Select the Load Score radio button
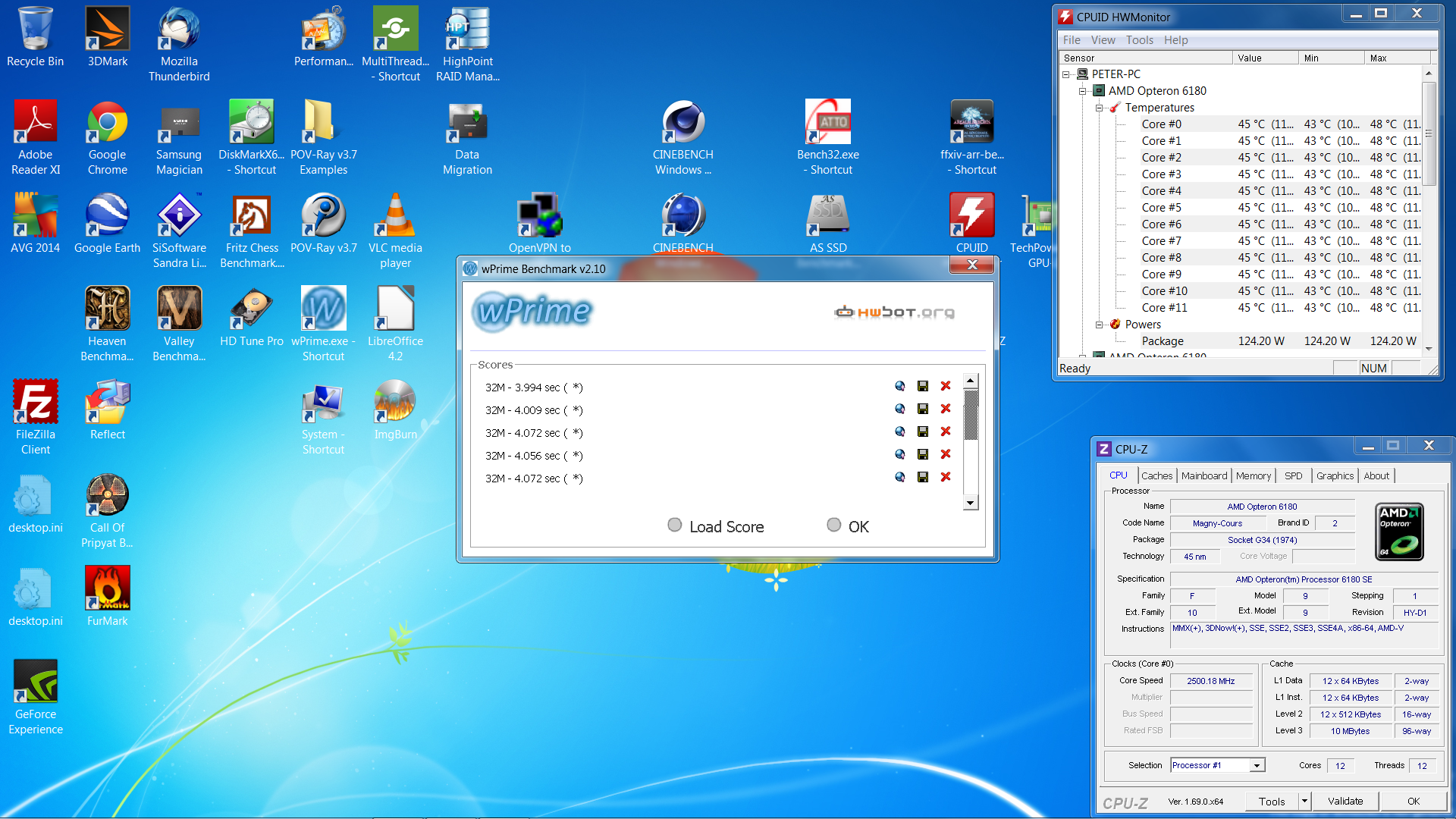The width and height of the screenshot is (1456, 819). (675, 525)
